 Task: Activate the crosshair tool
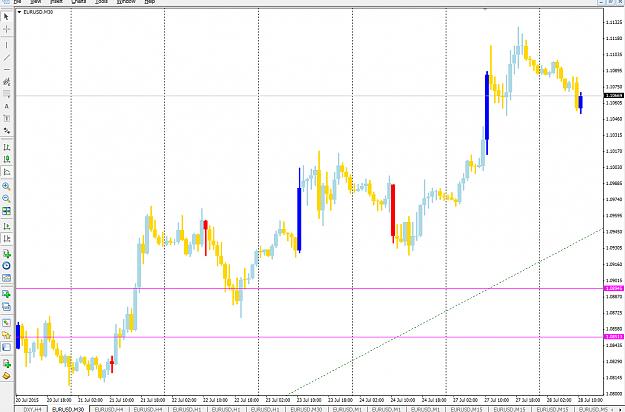6,29
